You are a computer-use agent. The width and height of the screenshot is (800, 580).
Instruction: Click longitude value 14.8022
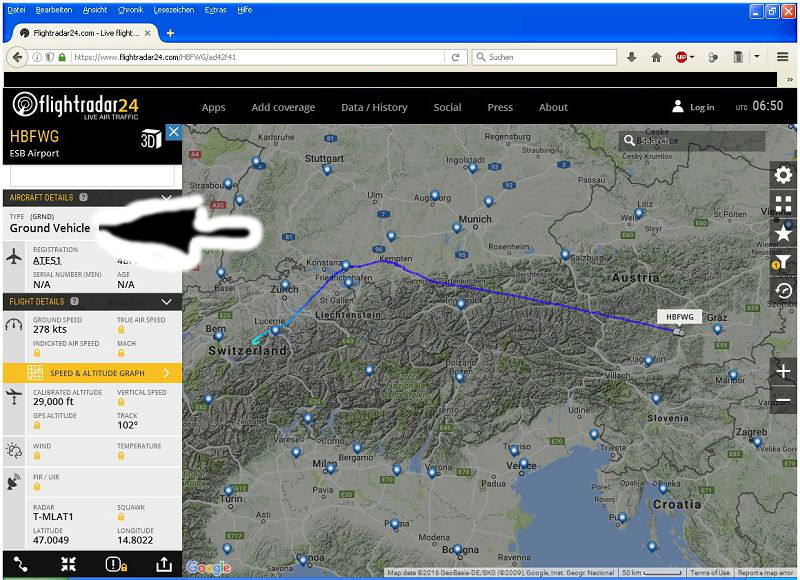click(135, 540)
